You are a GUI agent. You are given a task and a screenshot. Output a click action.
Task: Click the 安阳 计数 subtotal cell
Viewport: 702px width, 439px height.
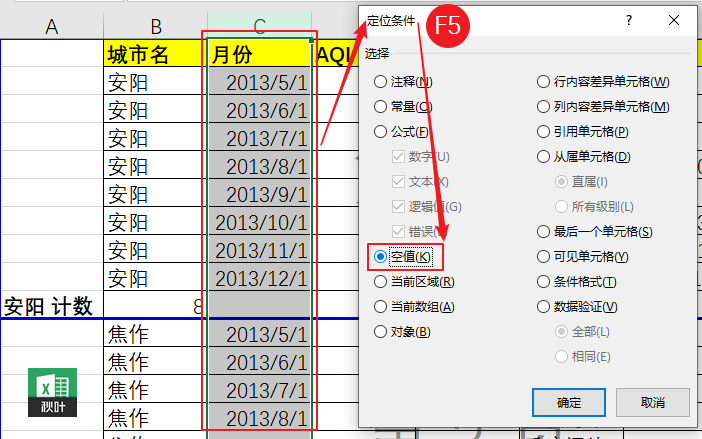pos(52,305)
